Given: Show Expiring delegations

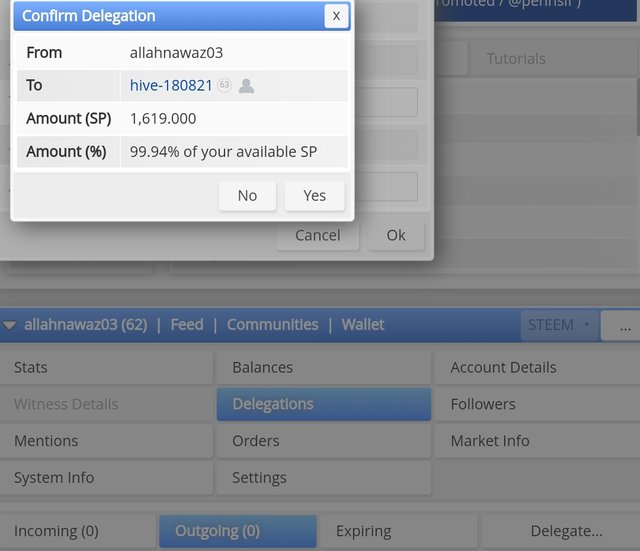Looking at the screenshot, I should (398, 531).
